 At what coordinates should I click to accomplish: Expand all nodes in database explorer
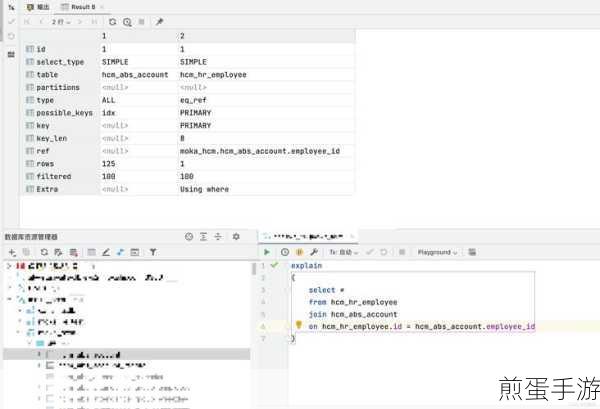[203, 236]
